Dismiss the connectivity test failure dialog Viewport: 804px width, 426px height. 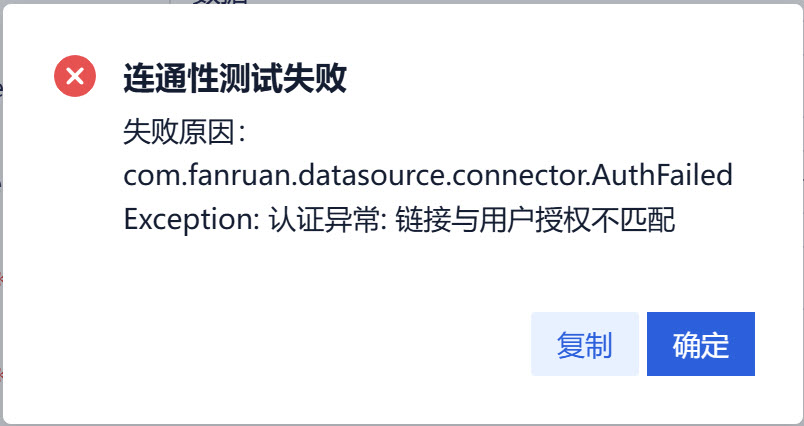click(x=700, y=345)
